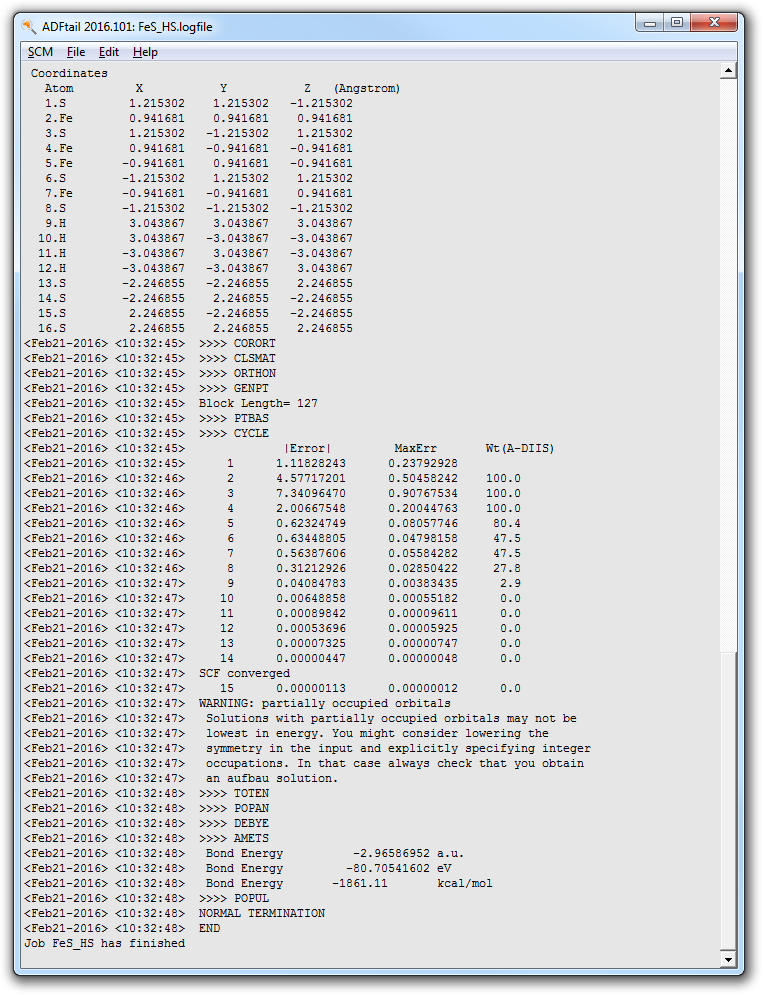Click weight value '27.8'
This screenshot has width=763, height=995.
[x=507, y=569]
